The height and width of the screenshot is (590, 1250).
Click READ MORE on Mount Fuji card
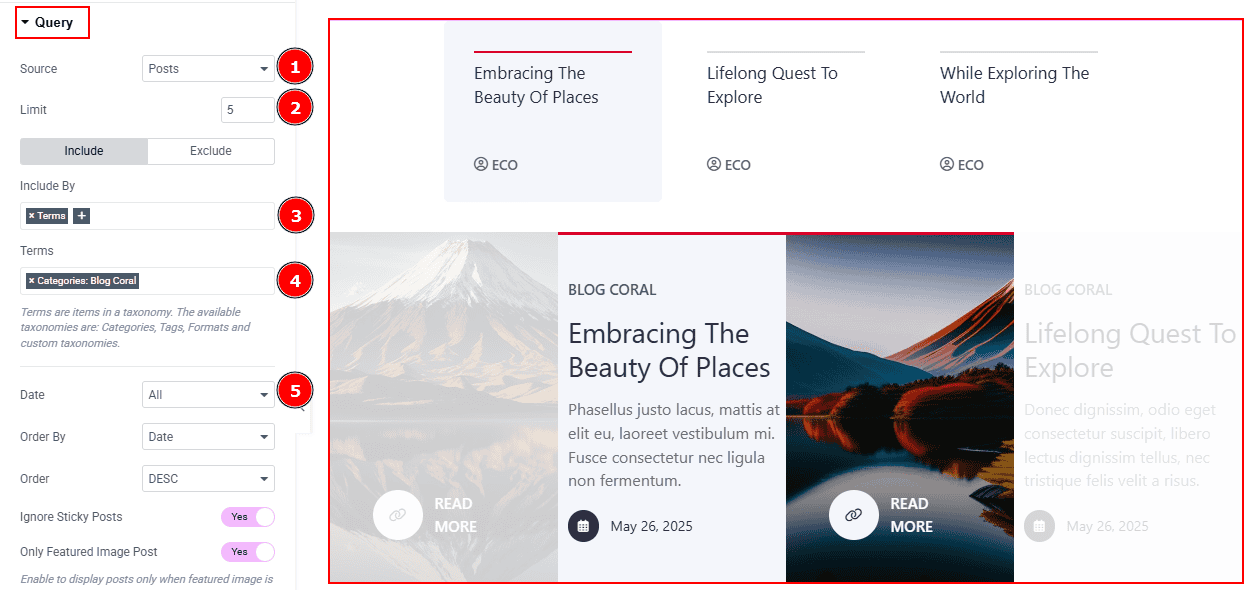tap(455, 515)
